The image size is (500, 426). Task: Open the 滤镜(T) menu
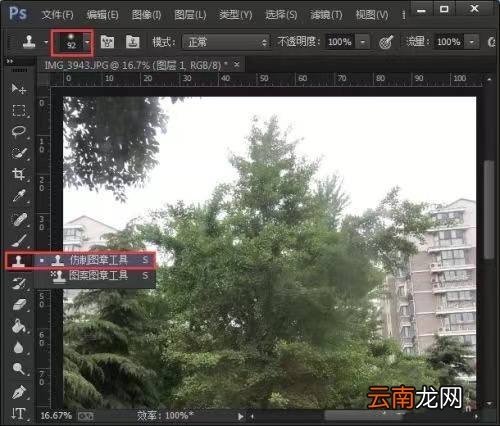[326, 15]
